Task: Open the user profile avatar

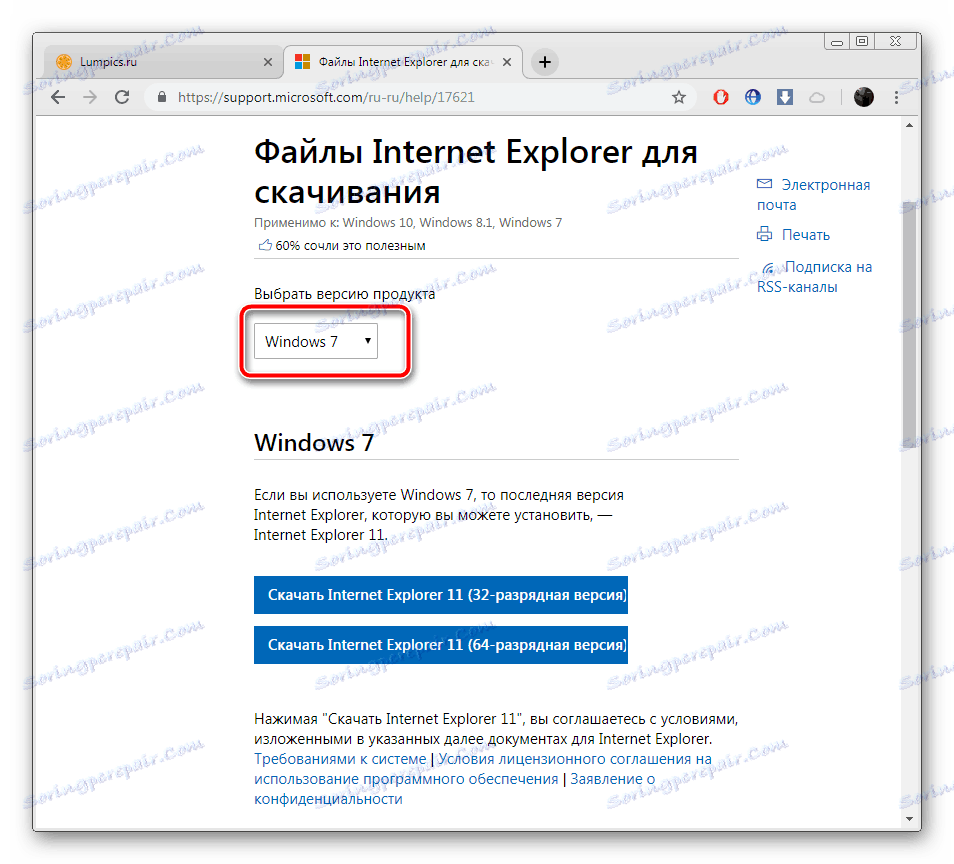Action: pyautogui.click(x=863, y=97)
